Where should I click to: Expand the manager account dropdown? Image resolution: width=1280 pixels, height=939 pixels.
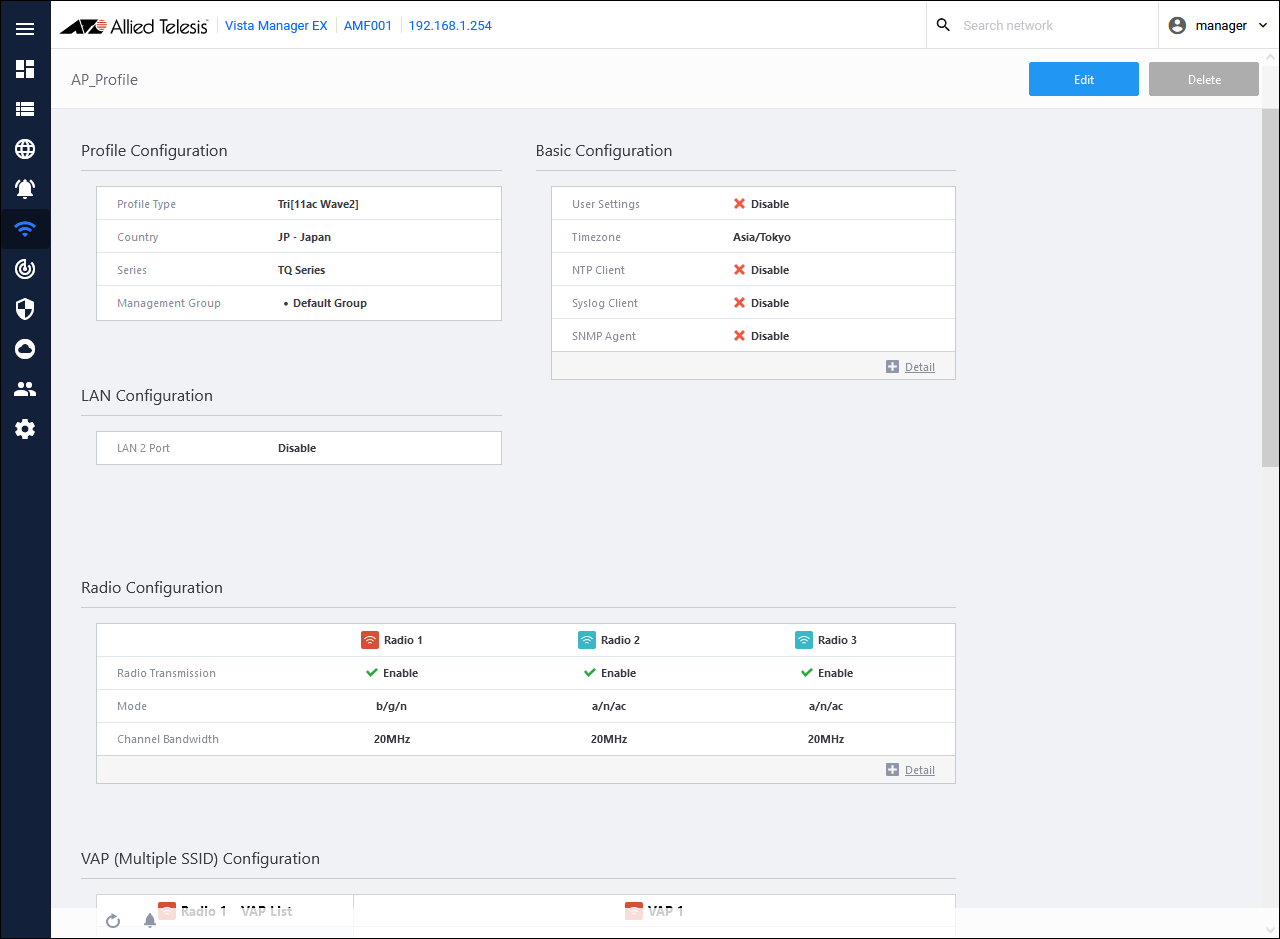(x=1219, y=26)
